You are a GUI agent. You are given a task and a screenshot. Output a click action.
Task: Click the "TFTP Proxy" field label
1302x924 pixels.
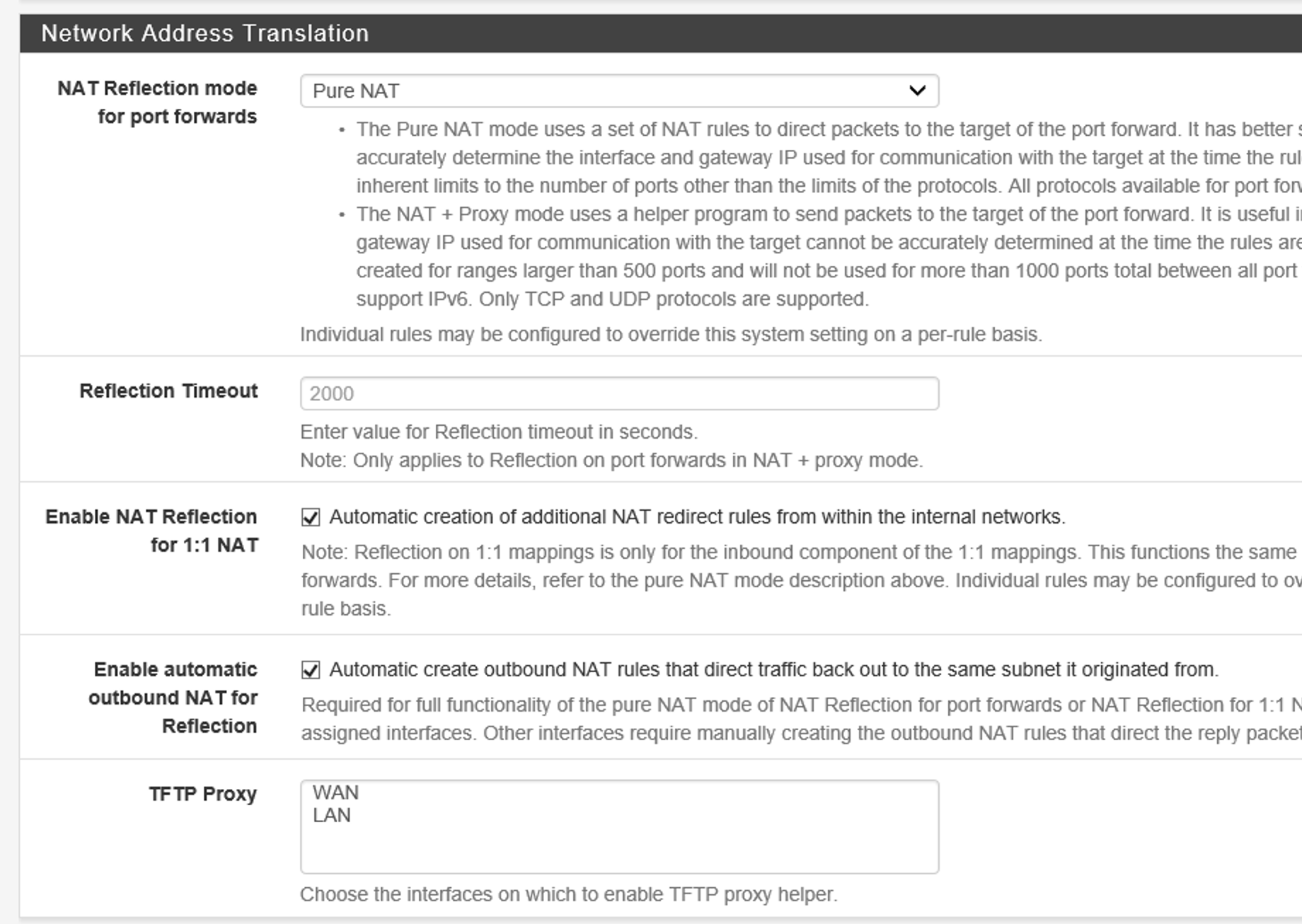coord(202,794)
